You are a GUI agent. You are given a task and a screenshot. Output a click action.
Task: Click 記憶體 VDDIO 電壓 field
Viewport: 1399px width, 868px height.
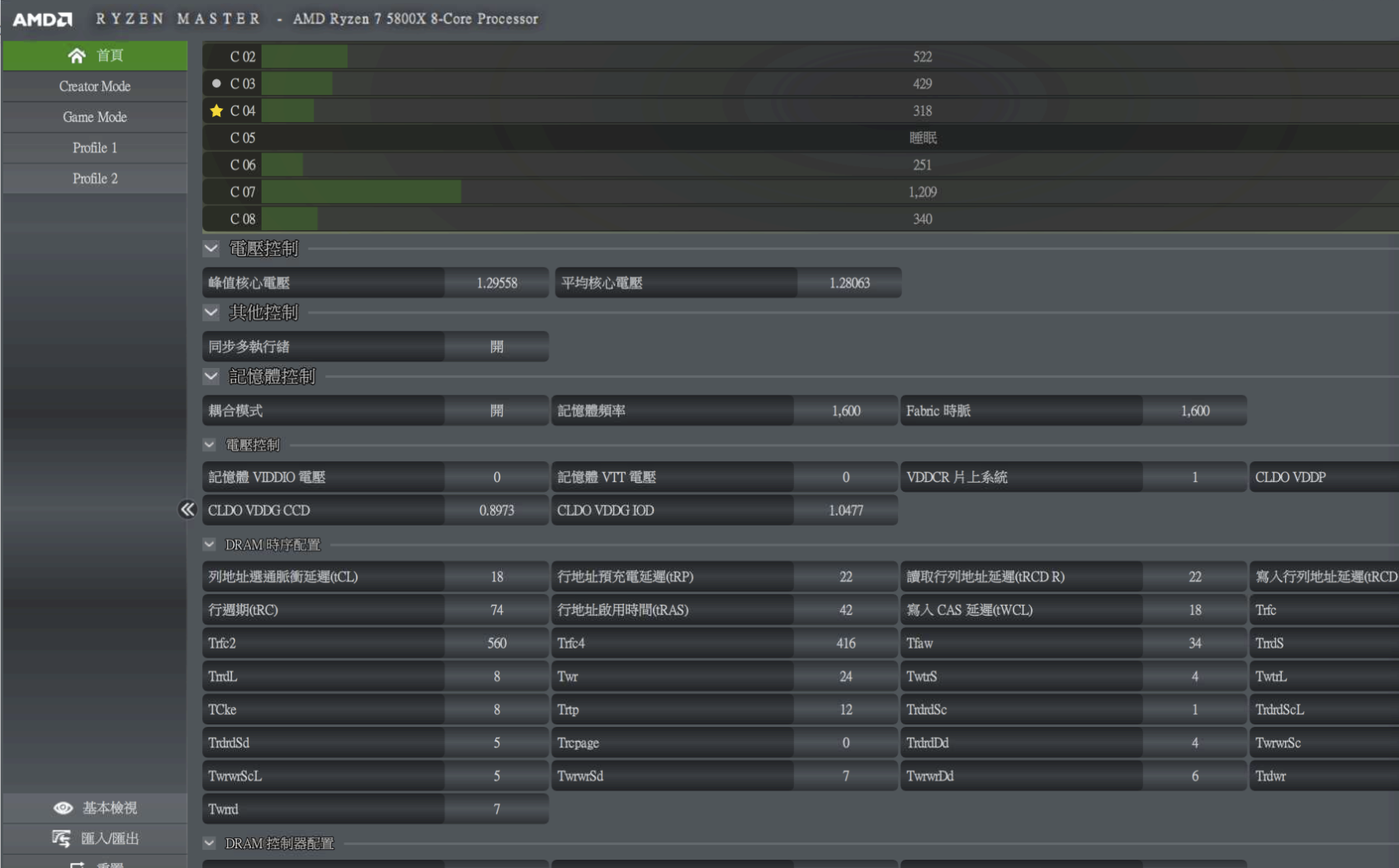(x=376, y=477)
